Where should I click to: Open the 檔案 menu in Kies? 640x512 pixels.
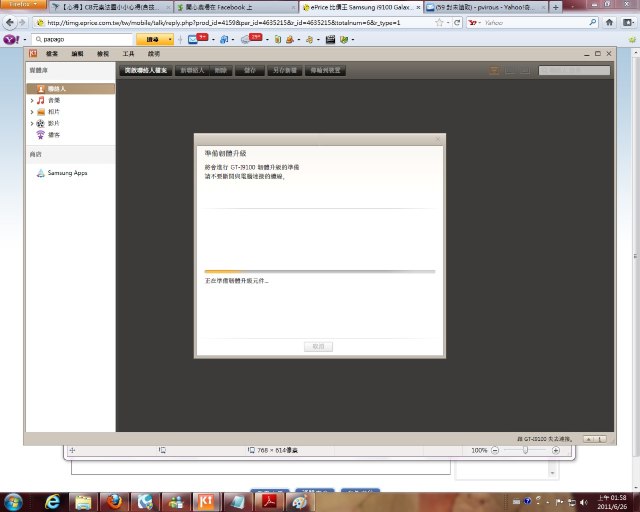point(52,53)
